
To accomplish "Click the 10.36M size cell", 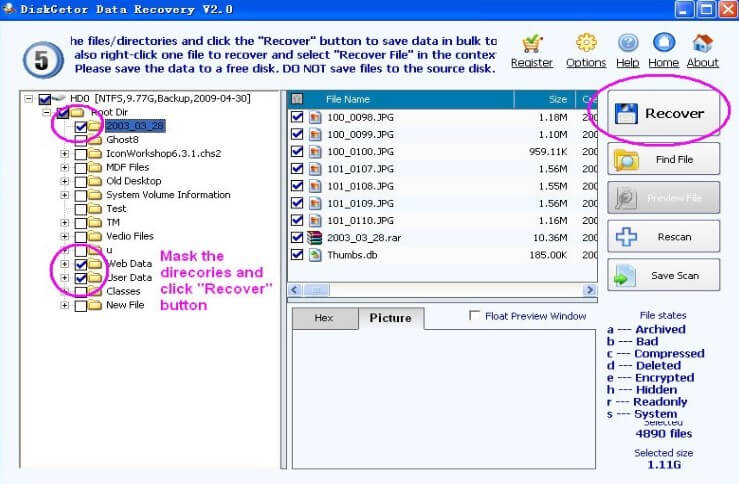I will point(550,238).
